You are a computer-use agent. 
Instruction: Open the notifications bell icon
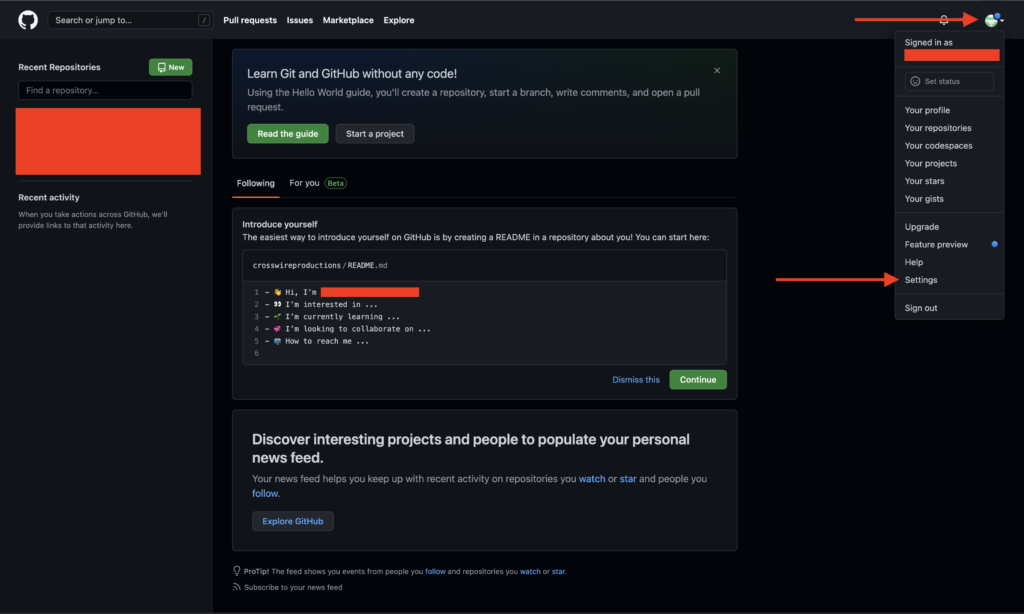[944, 20]
